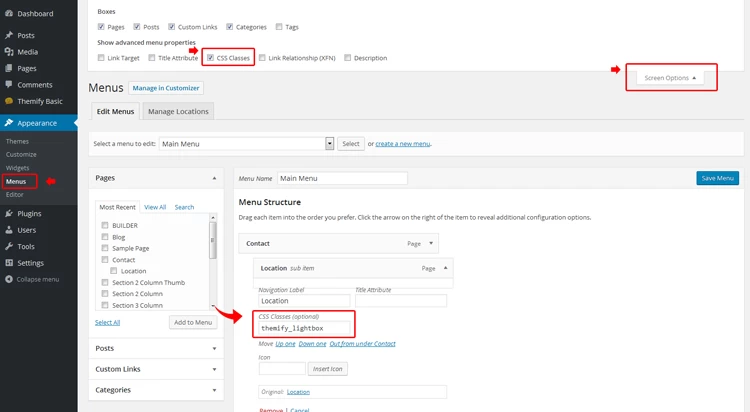Click the CSS Classes input field
The height and width of the screenshot is (412, 750).
(x=304, y=328)
